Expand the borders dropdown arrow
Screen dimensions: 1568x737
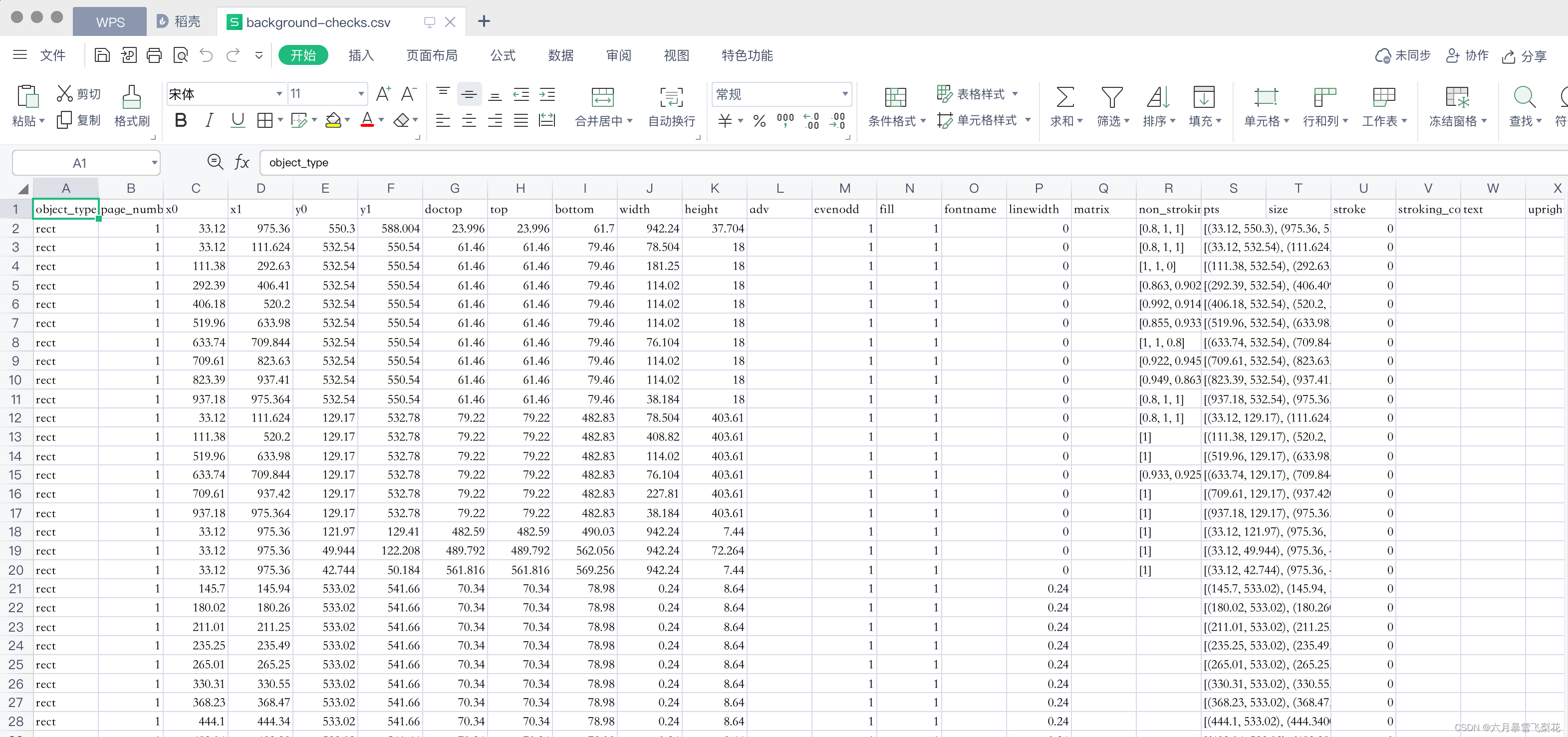(x=280, y=121)
